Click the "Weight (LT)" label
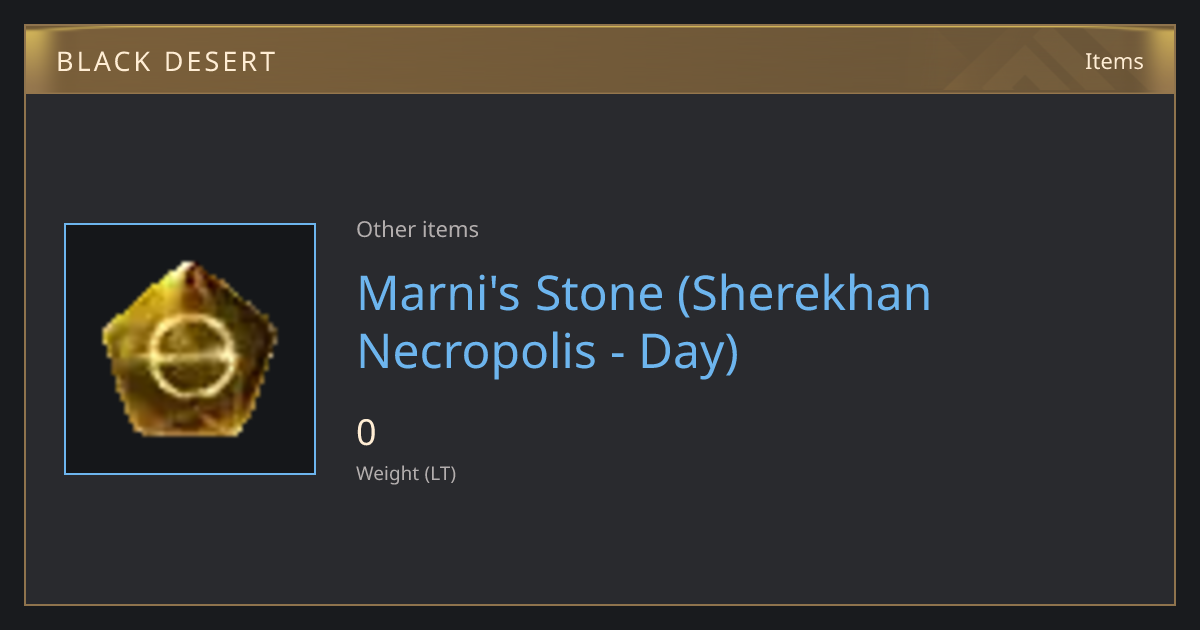The height and width of the screenshot is (630, 1200). pos(406,473)
